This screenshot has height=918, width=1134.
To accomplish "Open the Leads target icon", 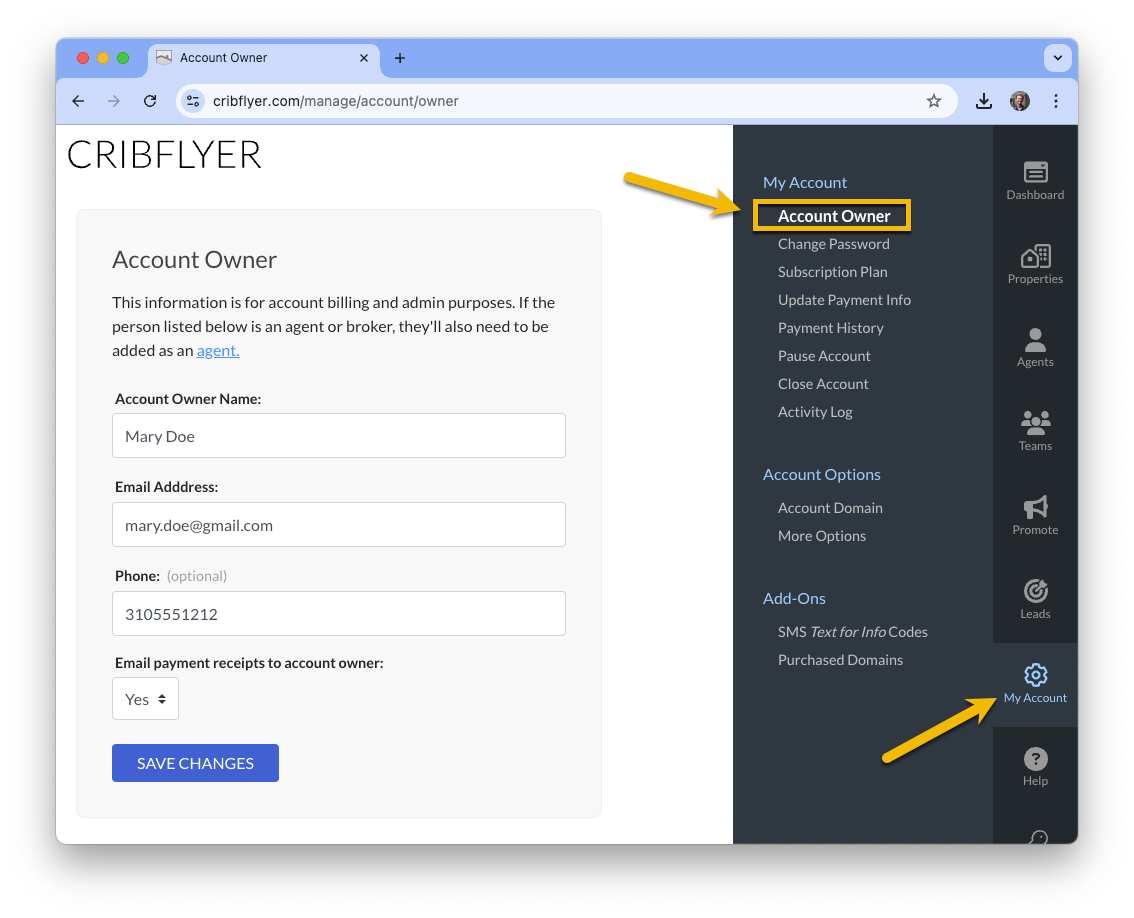I will [x=1035, y=590].
